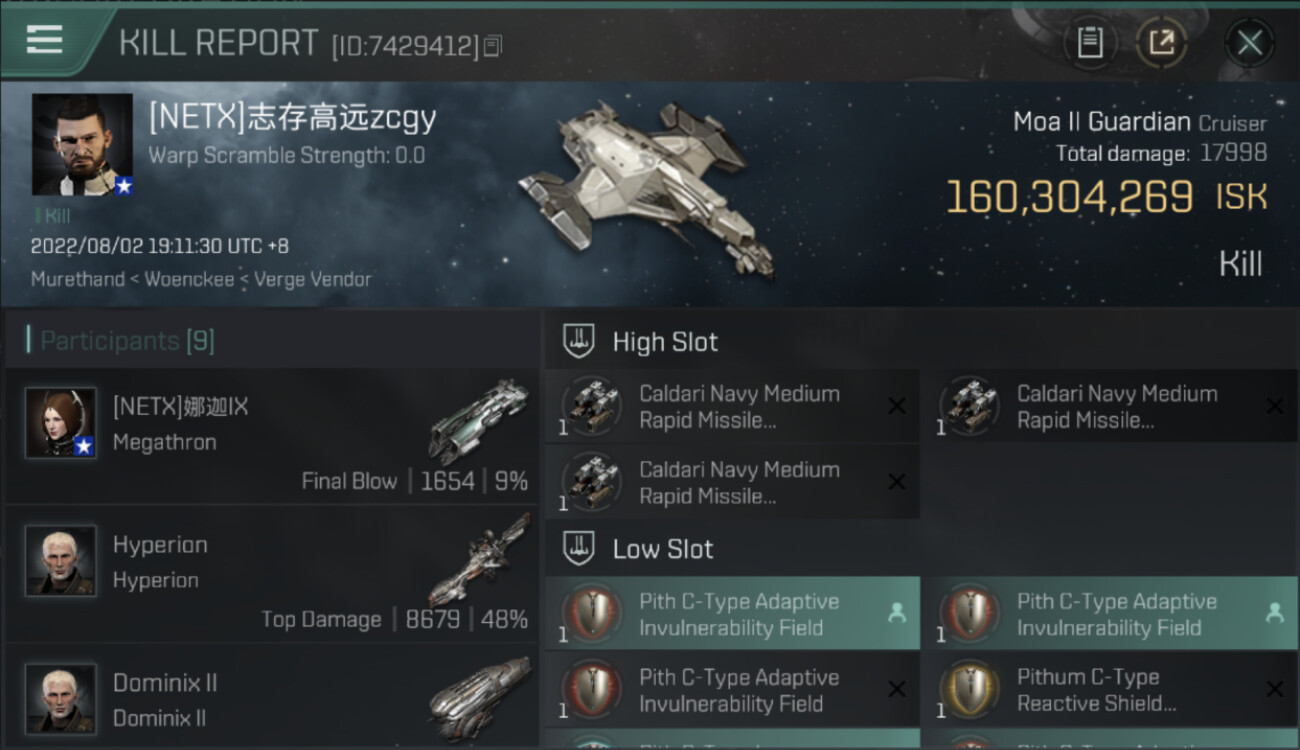Click the Megathron ship thumbnail
1300x750 pixels.
479,422
